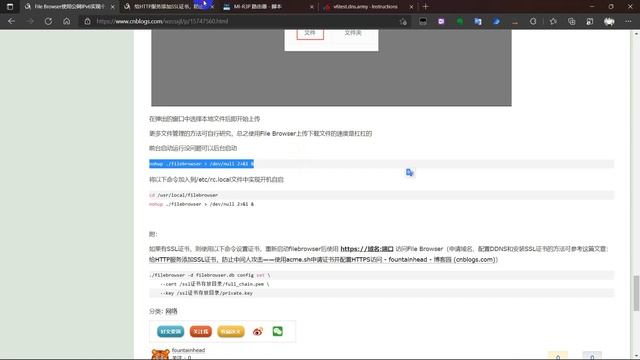This screenshot has width=640, height=360.
Task: Click the red 关注我 button
Action: tap(200, 331)
